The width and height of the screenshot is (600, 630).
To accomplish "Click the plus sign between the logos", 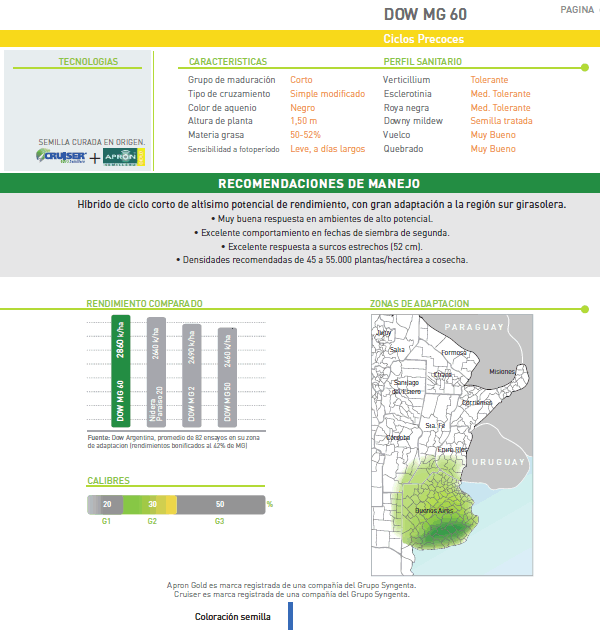I will (95, 158).
